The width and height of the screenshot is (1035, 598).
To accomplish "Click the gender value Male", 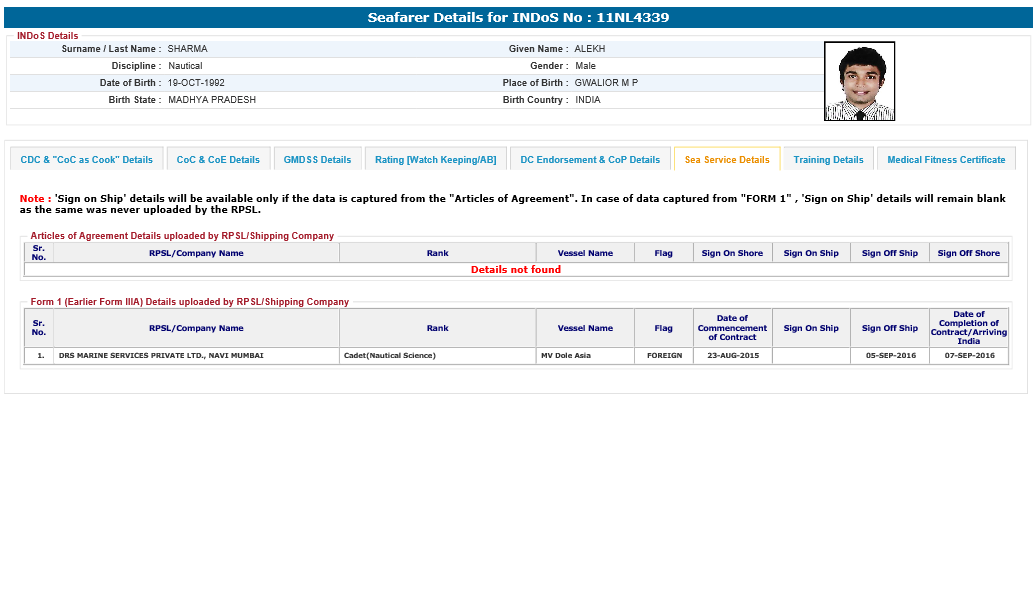I will pos(585,66).
